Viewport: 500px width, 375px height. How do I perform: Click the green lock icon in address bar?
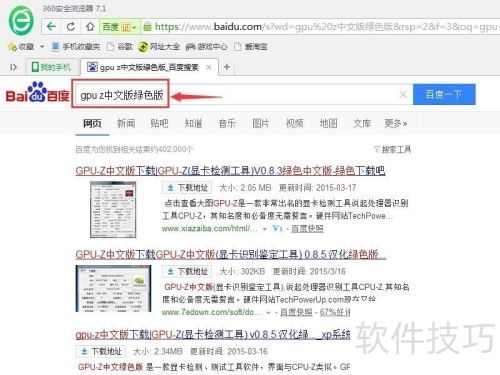[x=147, y=26]
